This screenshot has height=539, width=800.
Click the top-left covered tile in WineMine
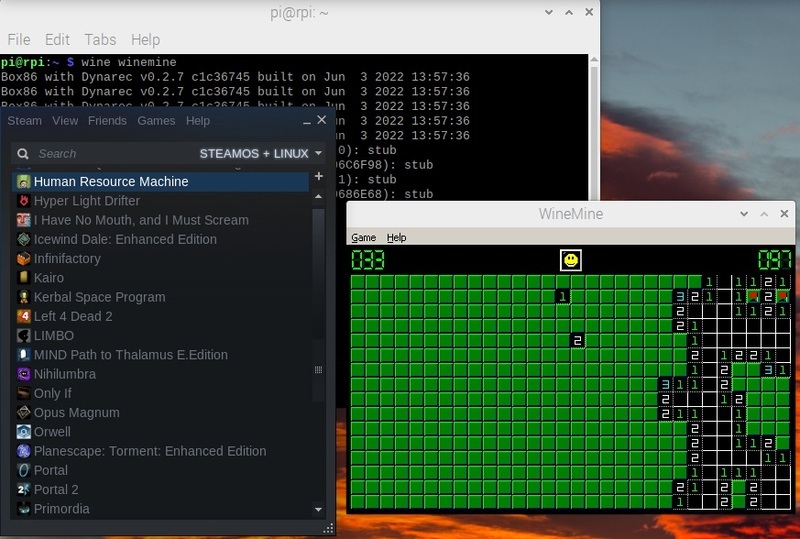[x=358, y=282]
